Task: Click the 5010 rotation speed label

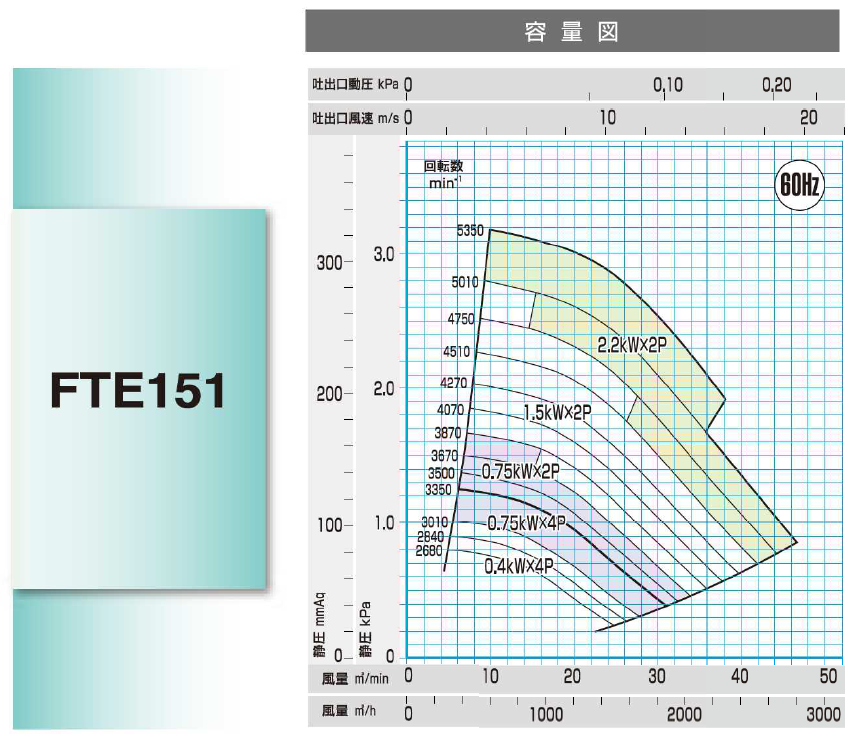Action: [x=465, y=282]
